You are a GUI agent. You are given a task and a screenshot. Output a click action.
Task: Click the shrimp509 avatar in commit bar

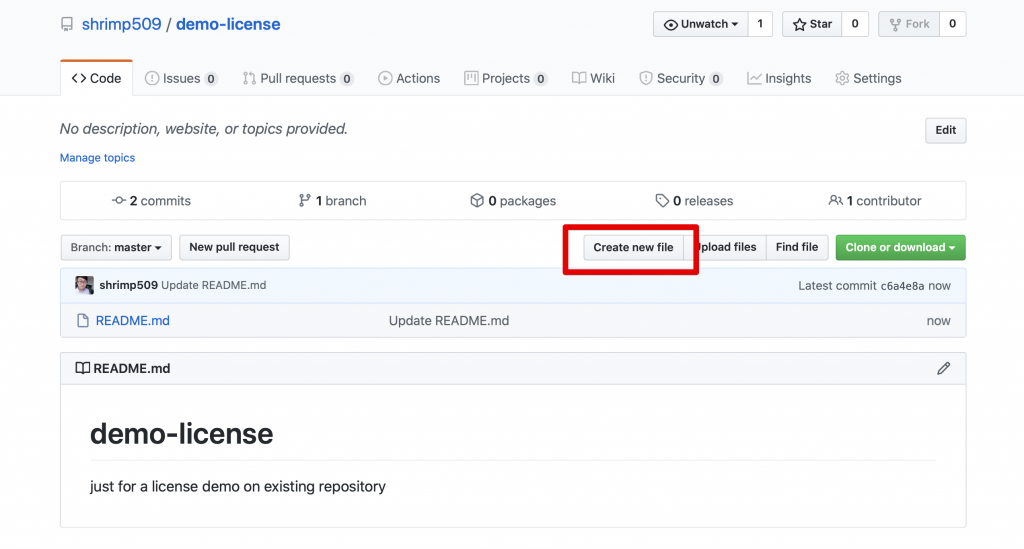(x=84, y=285)
